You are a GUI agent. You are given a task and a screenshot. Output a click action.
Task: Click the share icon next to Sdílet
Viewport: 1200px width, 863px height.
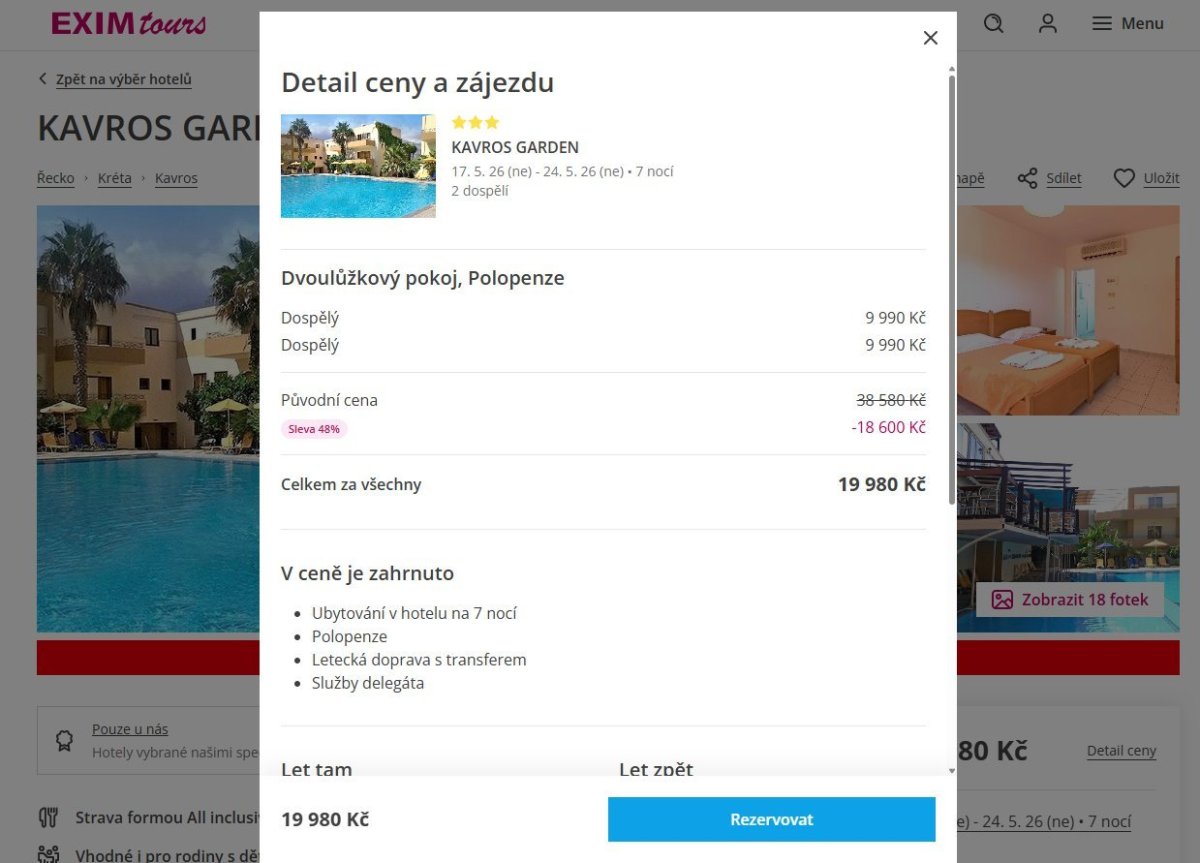(x=1027, y=178)
